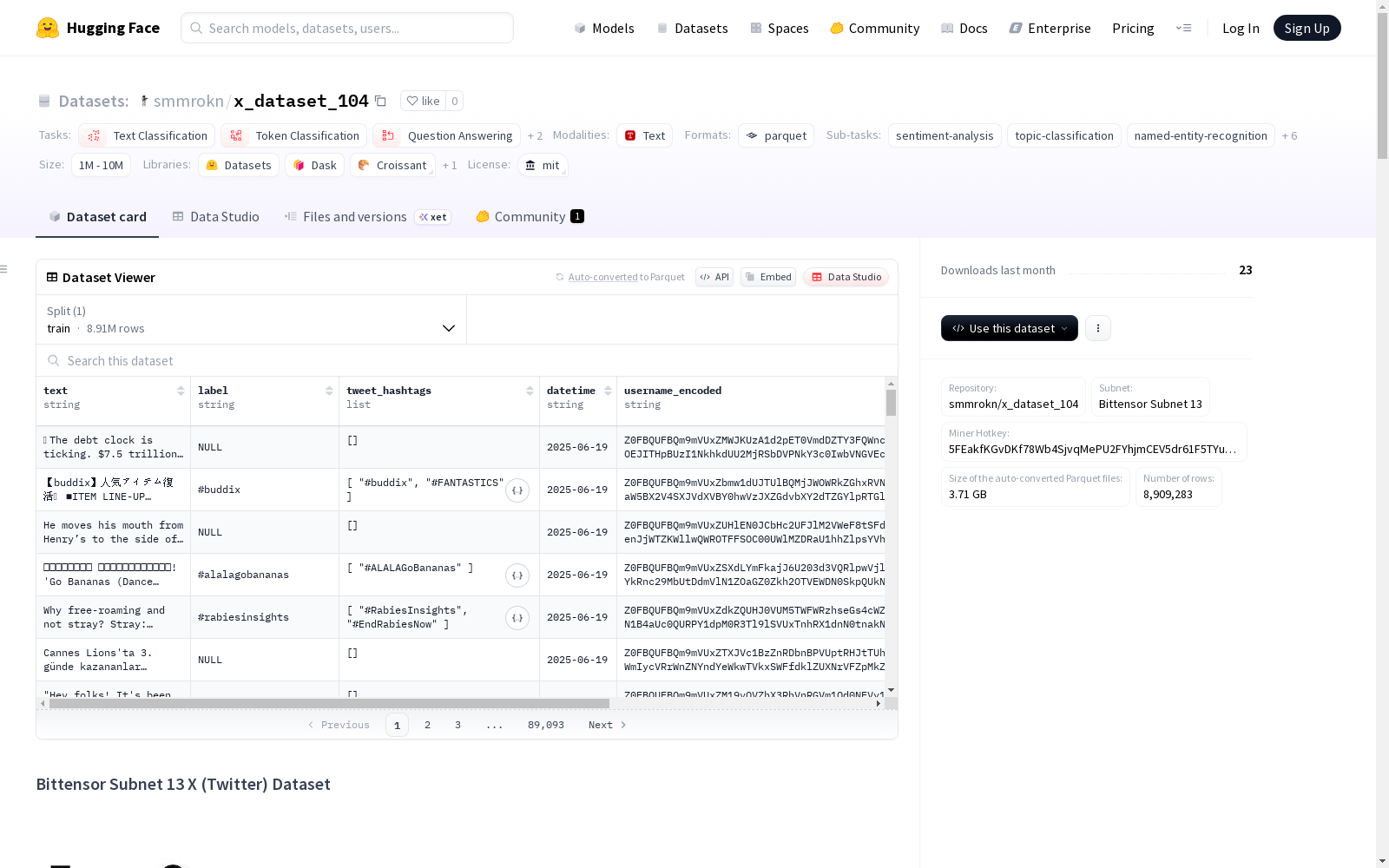This screenshot has height=868, width=1389.
Task: Click the search magnifier in dataset search
Action: (54, 360)
